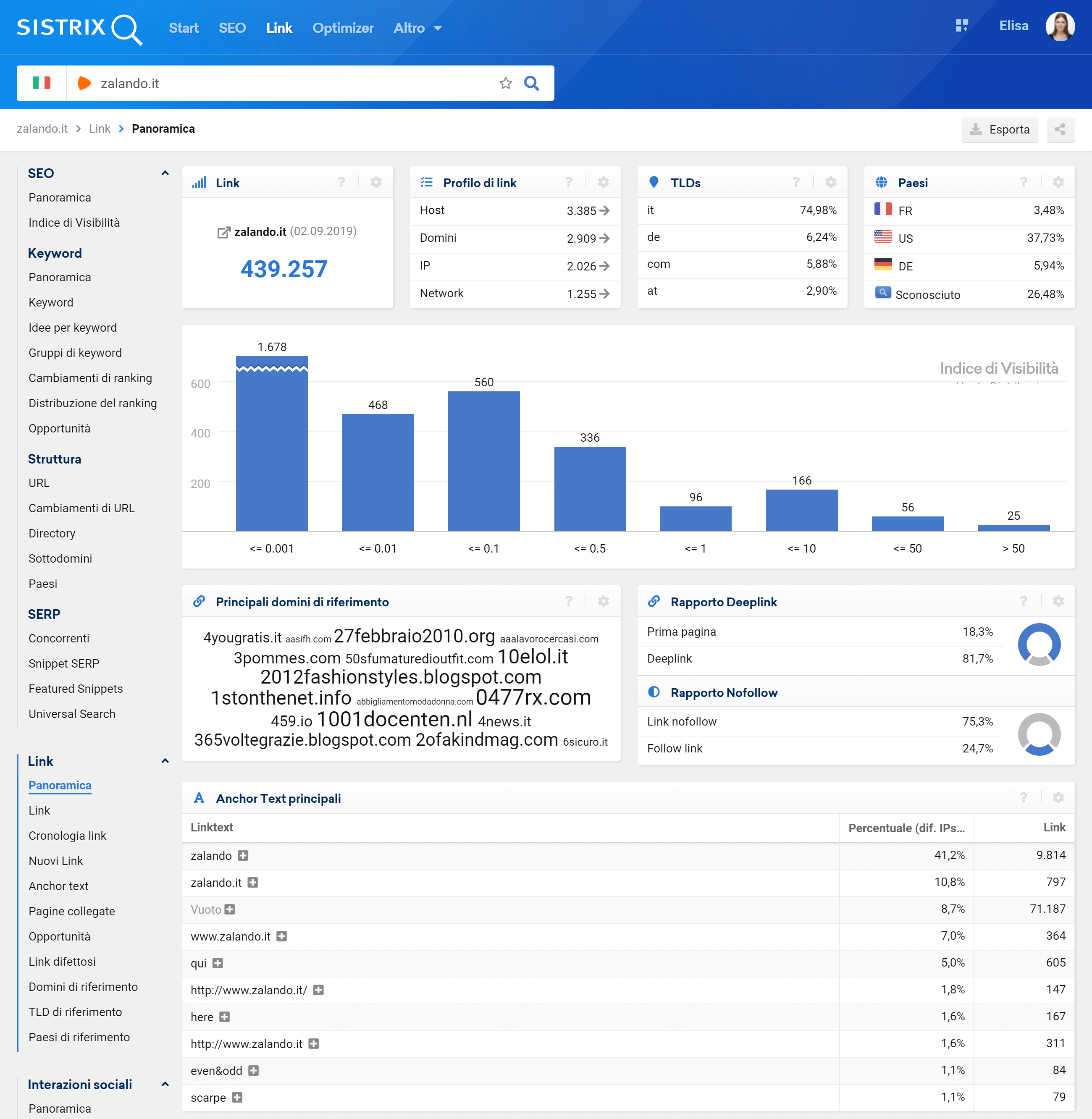Click the Deeplink donut chart
This screenshot has height=1119, width=1092.
pos(1039,645)
